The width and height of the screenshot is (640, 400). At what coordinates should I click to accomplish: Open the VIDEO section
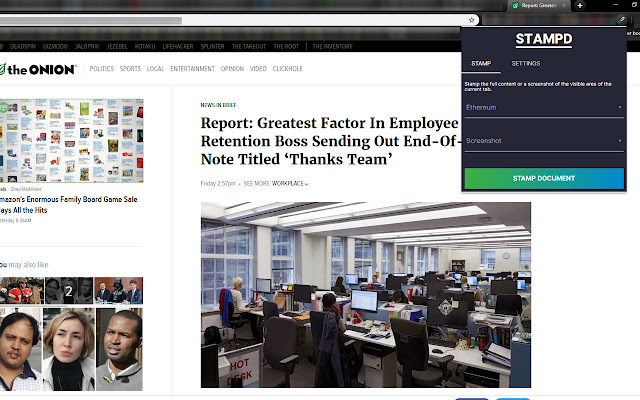(258, 69)
